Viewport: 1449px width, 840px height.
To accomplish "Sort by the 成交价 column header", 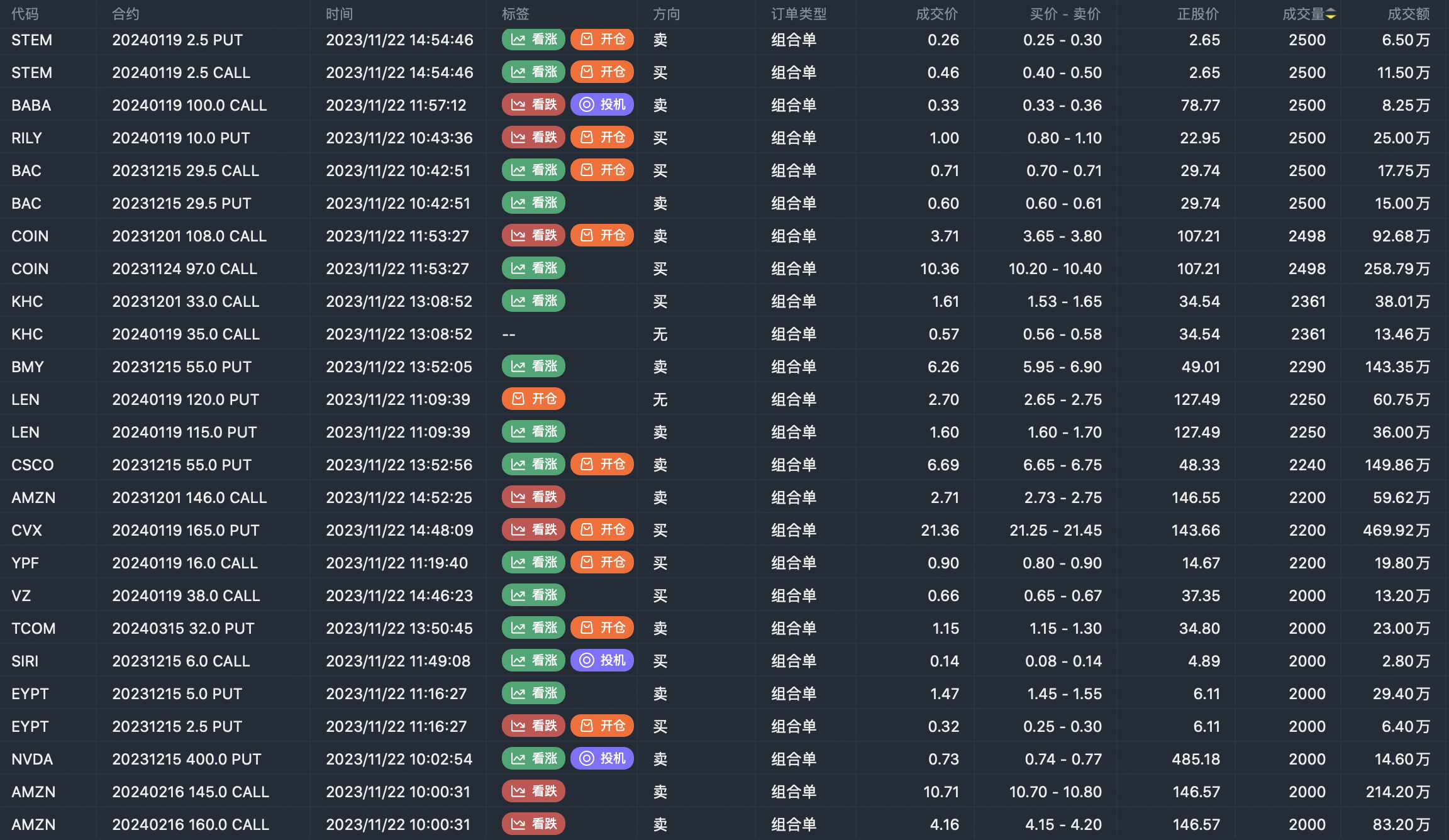I will (x=936, y=14).
